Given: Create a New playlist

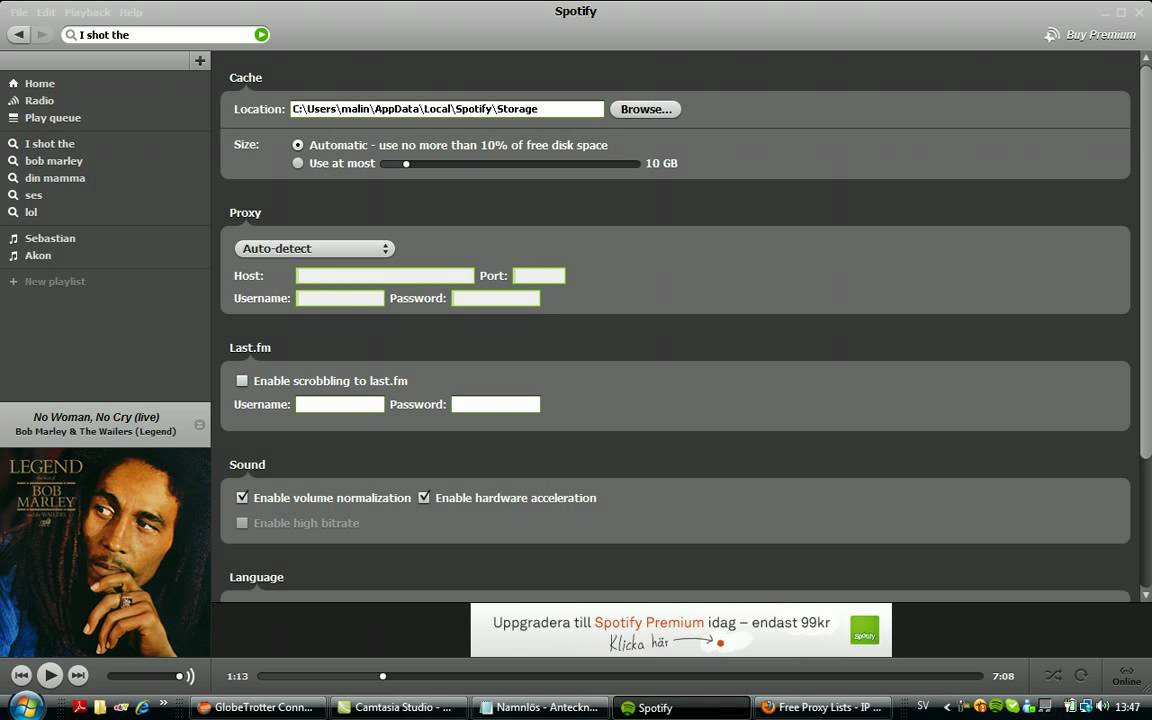Looking at the screenshot, I should click(54, 281).
